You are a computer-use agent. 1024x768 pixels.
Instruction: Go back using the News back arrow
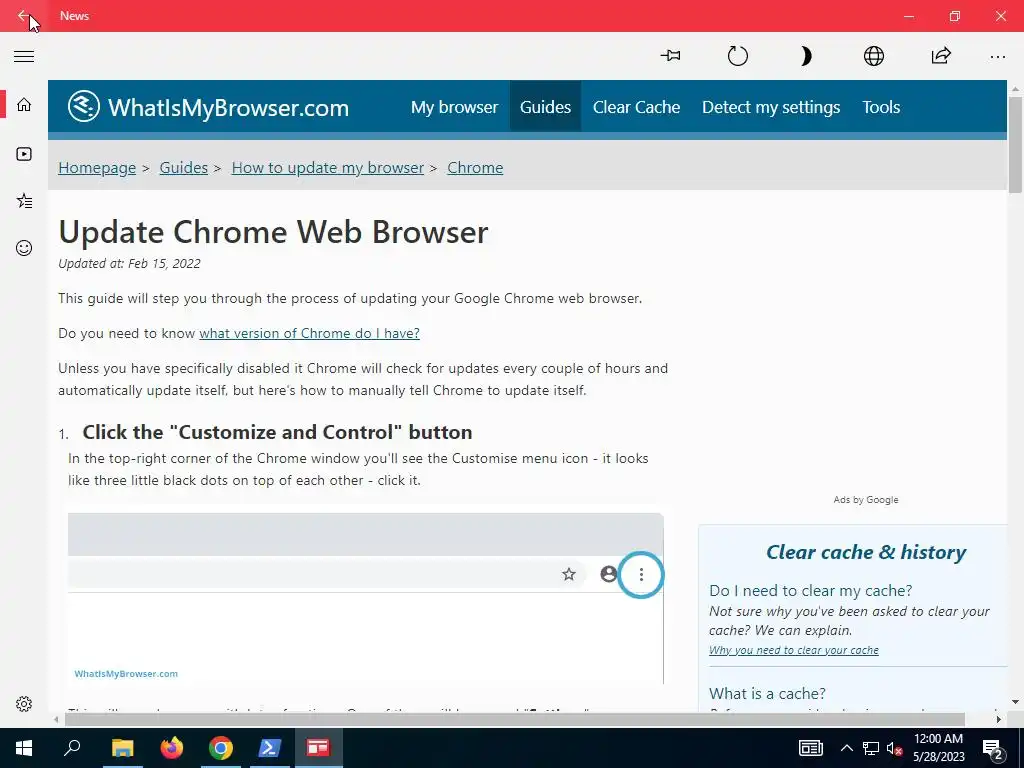click(x=24, y=16)
